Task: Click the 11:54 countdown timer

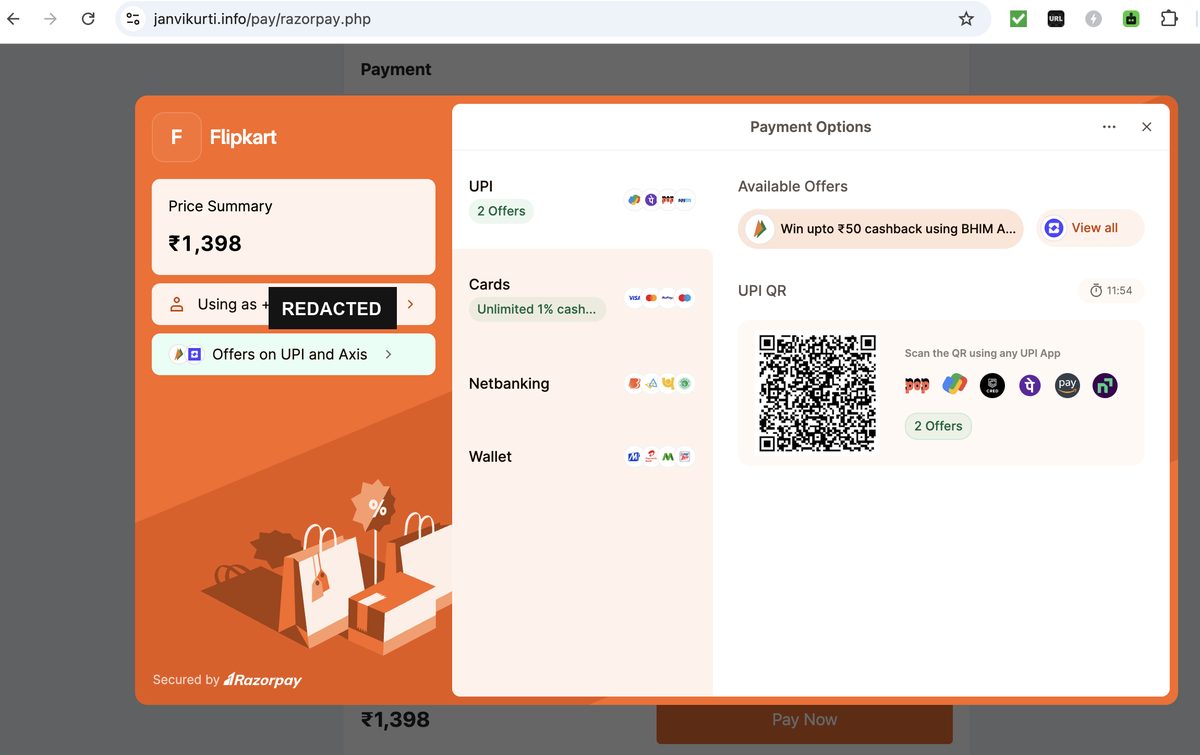Action: tap(1111, 290)
